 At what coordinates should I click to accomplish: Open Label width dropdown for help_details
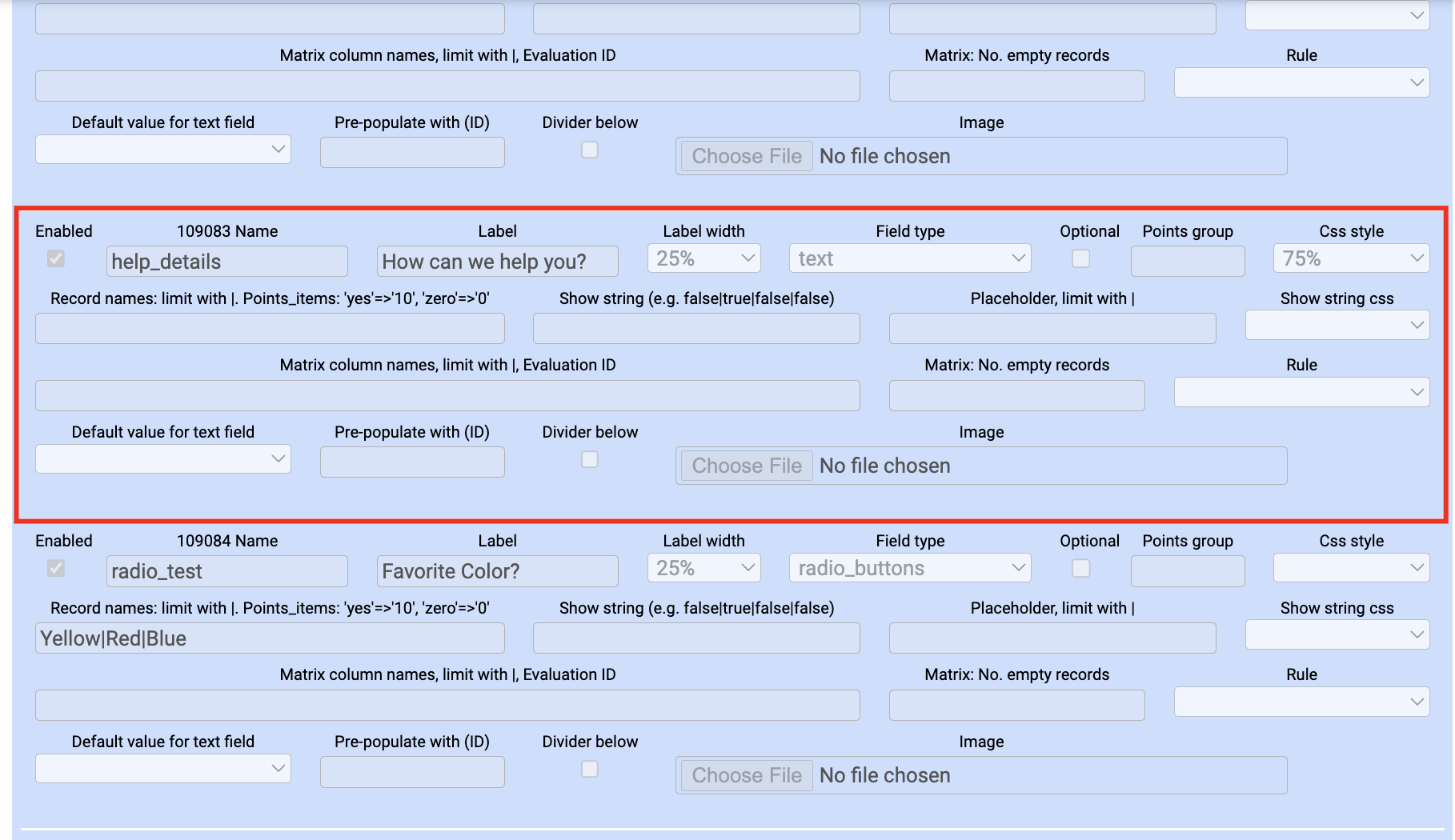point(703,258)
